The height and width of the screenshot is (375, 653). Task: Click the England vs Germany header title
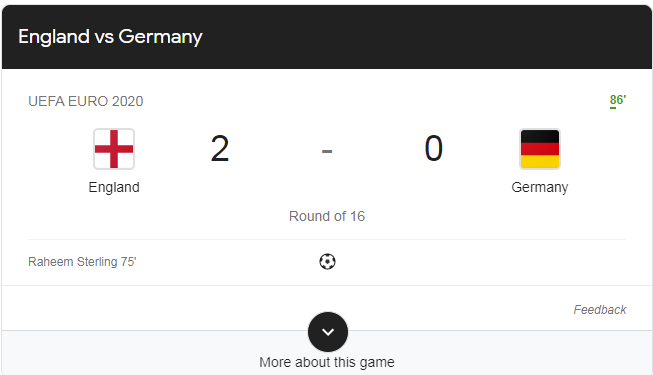pyautogui.click(x=110, y=37)
